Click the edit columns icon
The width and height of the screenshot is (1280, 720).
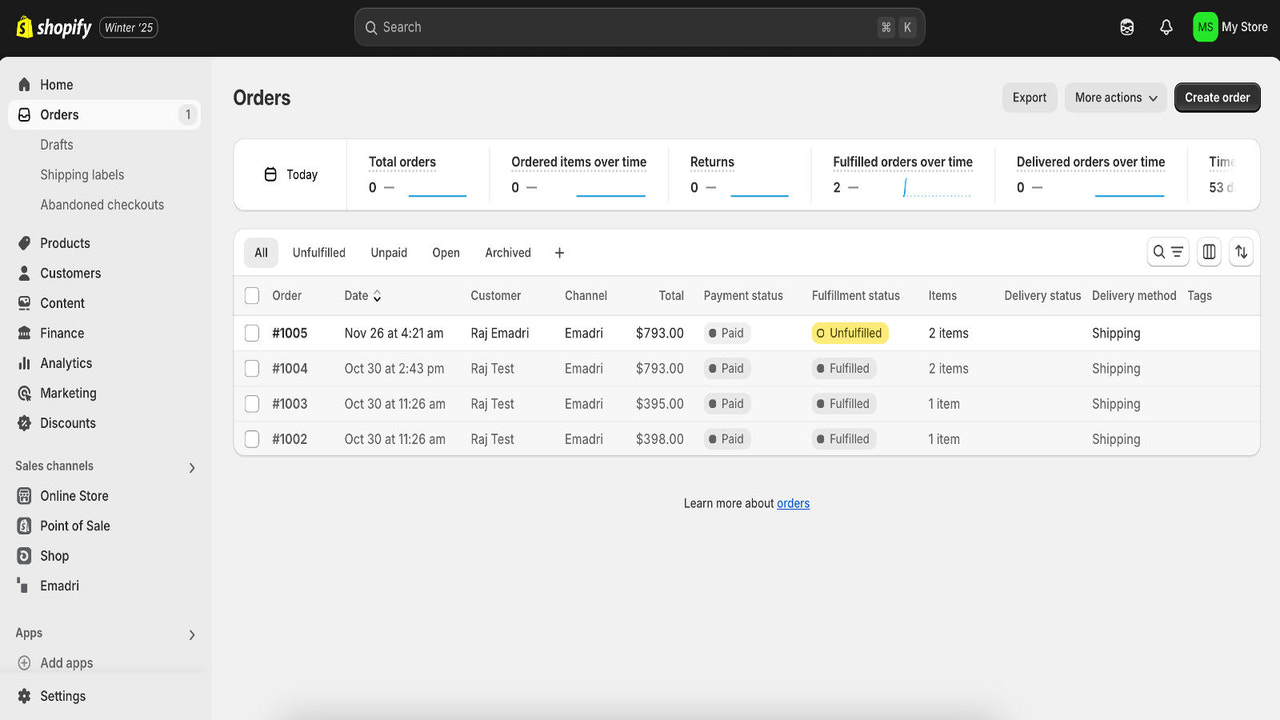point(1208,252)
